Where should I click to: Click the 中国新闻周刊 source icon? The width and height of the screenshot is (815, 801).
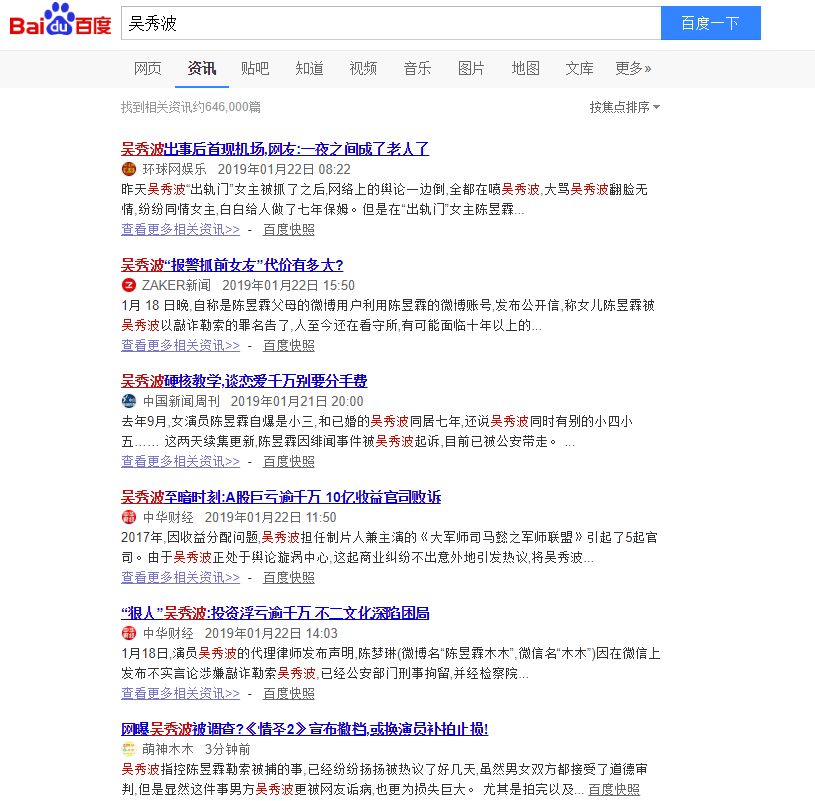click(128, 401)
